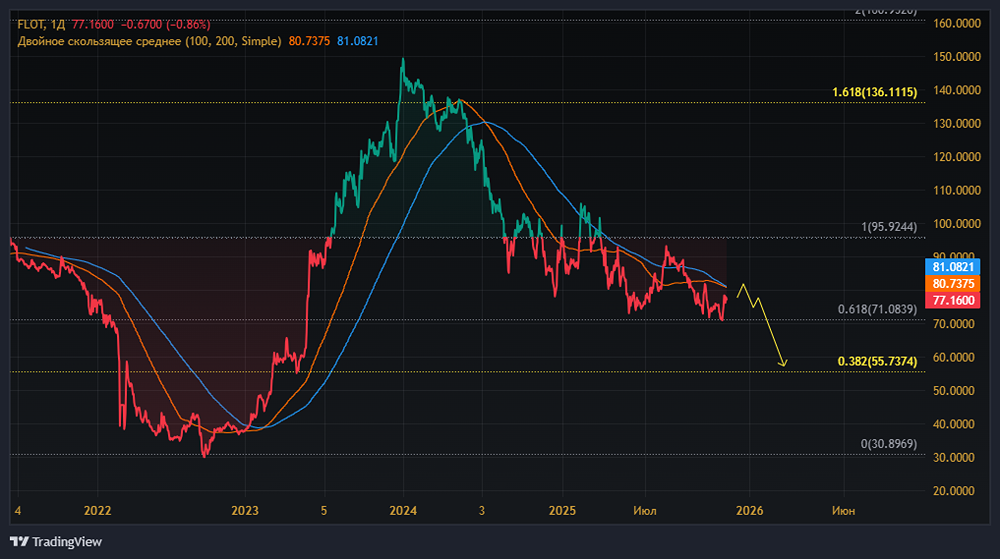Click the 140.0000 price scale label

click(957, 91)
